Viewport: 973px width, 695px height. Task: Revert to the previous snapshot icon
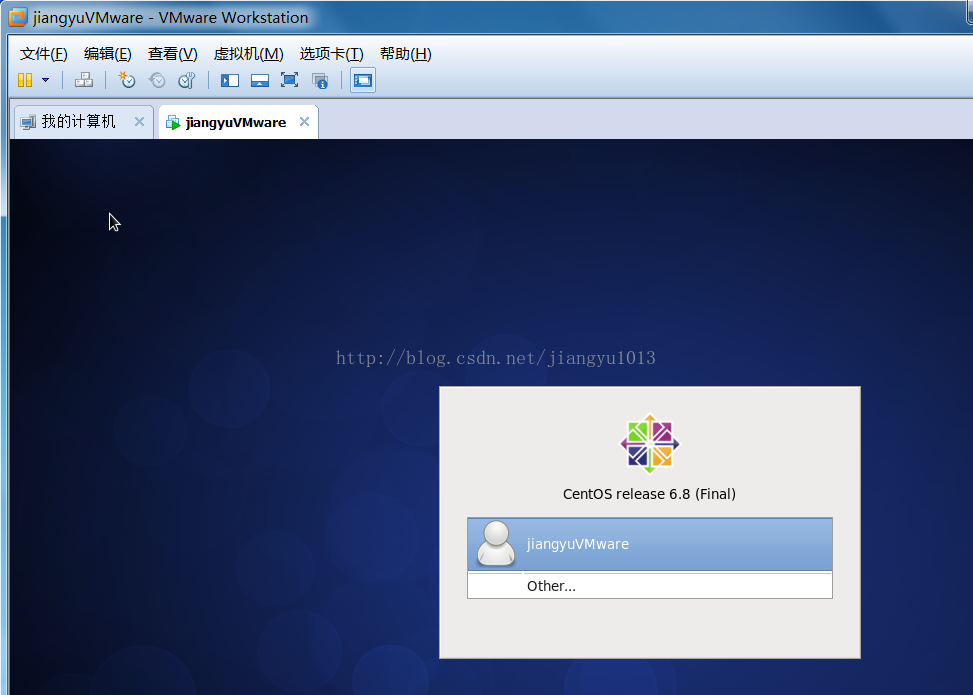click(157, 80)
